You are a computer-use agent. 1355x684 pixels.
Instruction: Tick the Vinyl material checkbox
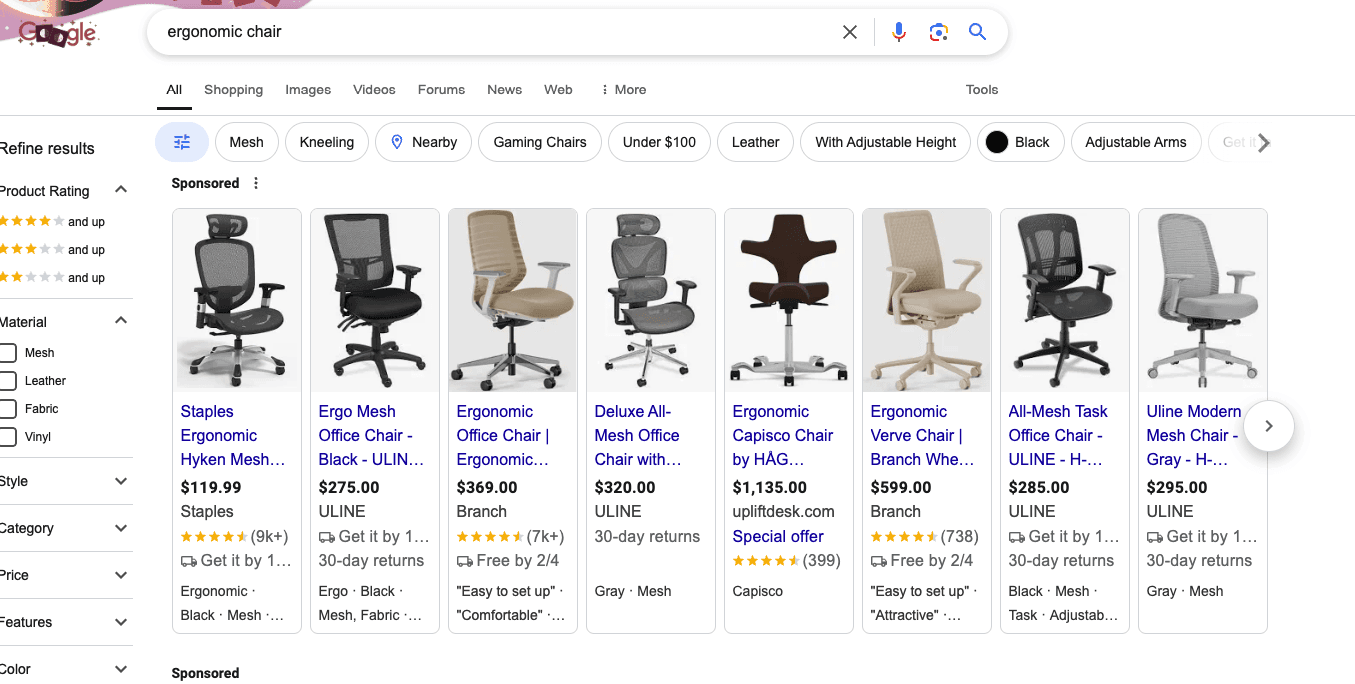click(8, 437)
